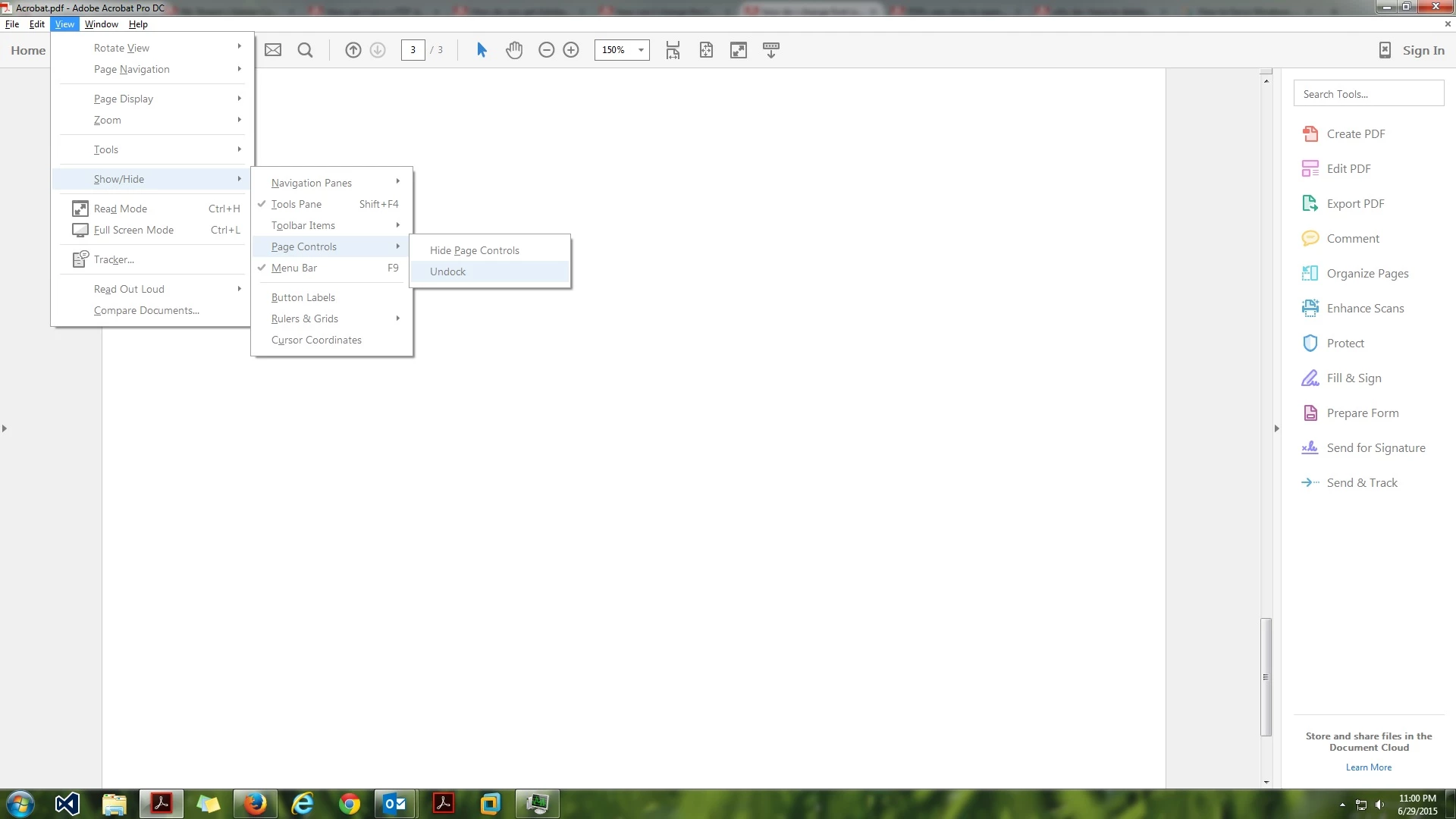Screen dimensions: 1456x819
Task: Select the hand pan tool
Action: [x=514, y=50]
